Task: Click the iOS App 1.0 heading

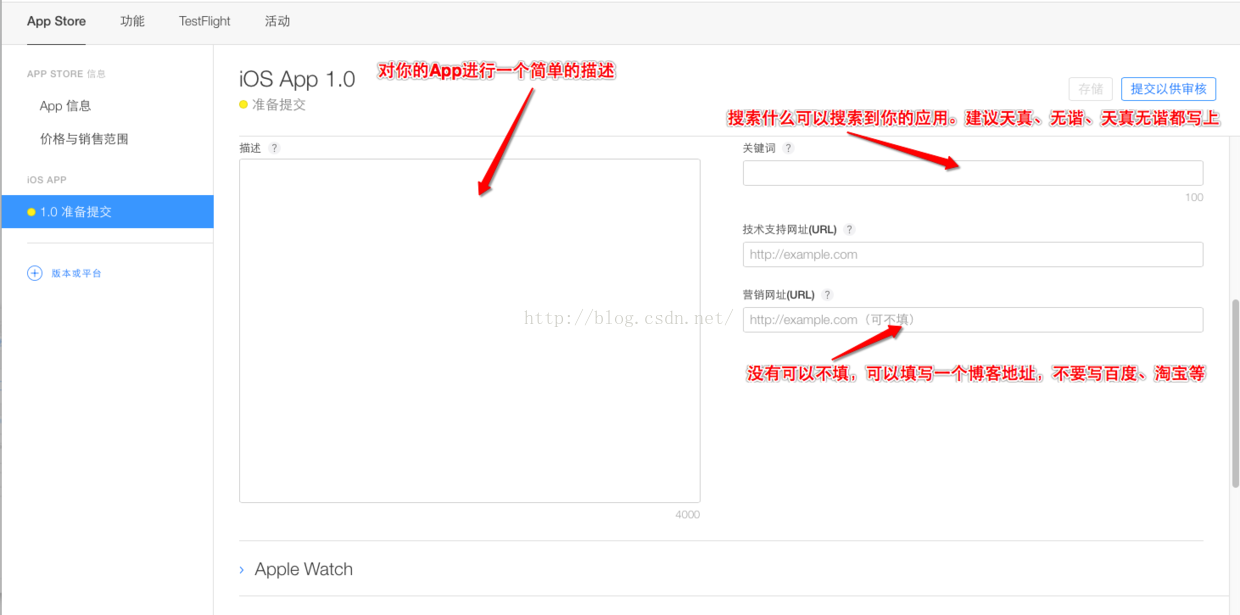Action: coord(297,79)
